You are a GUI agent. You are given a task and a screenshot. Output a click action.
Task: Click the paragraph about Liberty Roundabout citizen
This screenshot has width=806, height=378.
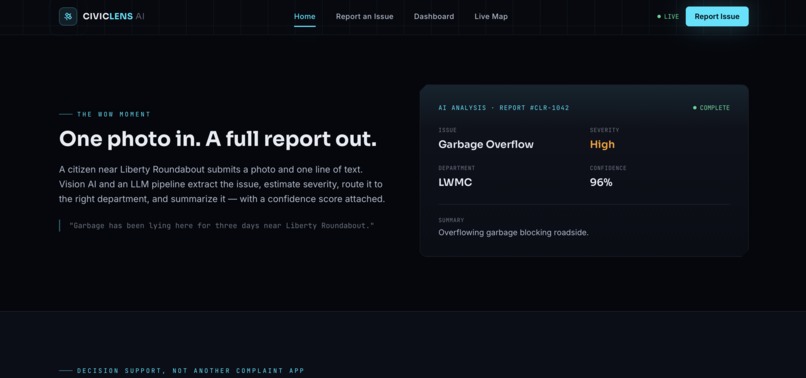pos(222,184)
